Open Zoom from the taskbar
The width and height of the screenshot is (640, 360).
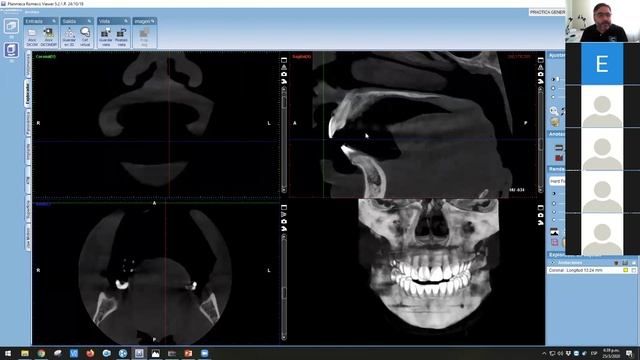tap(204, 353)
